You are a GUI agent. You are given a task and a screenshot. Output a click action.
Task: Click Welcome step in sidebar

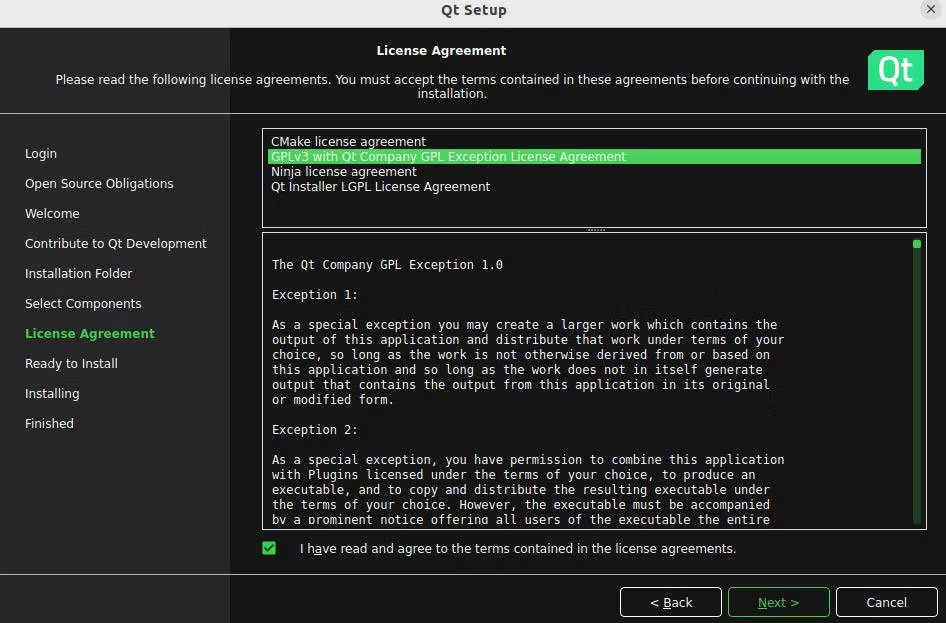pyautogui.click(x=52, y=213)
